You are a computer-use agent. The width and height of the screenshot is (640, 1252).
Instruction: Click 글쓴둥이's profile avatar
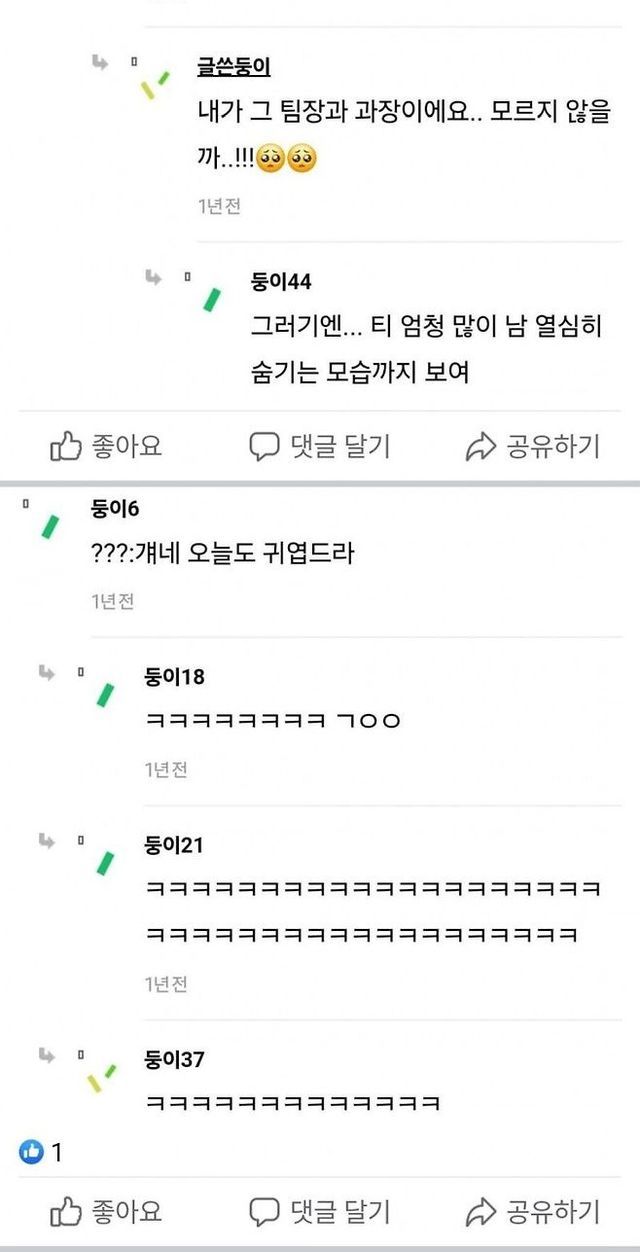click(x=155, y=82)
